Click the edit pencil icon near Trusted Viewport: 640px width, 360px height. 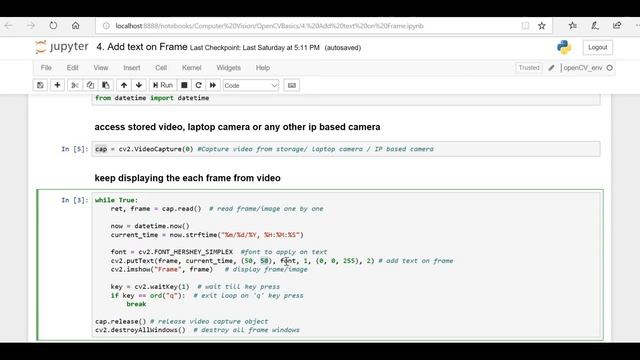tap(551, 68)
